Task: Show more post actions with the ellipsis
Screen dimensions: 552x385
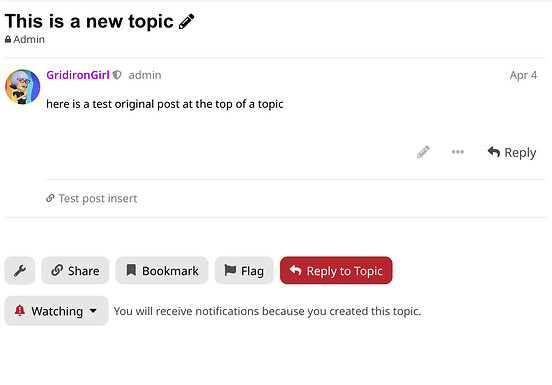Action: tap(458, 152)
